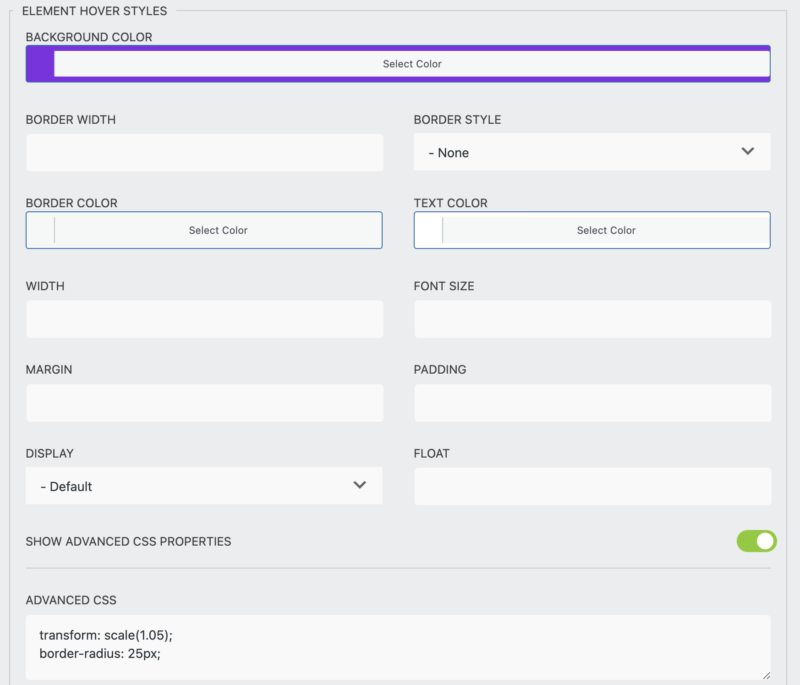Screen dimensions: 800x685
Task: Open the Border Style dropdown showing "- None"
Action: click(x=591, y=152)
